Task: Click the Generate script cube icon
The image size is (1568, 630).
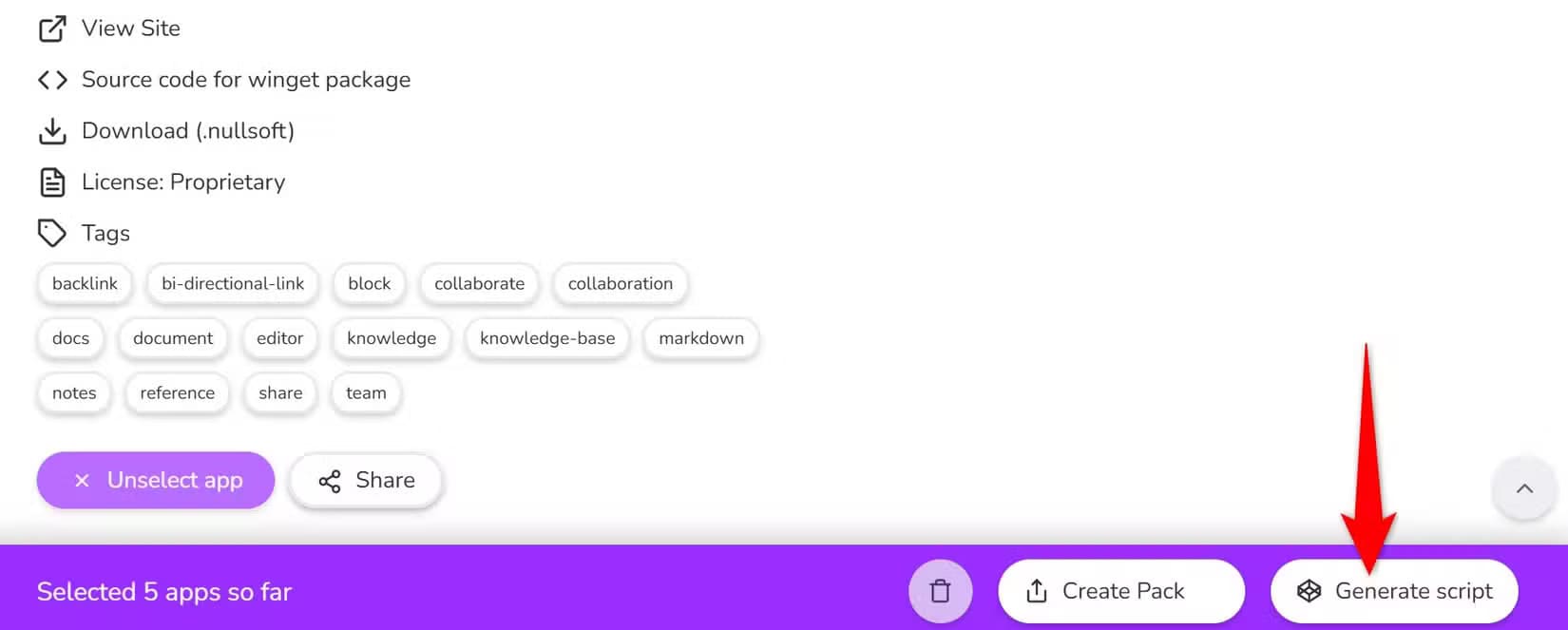Action: coord(1310,591)
